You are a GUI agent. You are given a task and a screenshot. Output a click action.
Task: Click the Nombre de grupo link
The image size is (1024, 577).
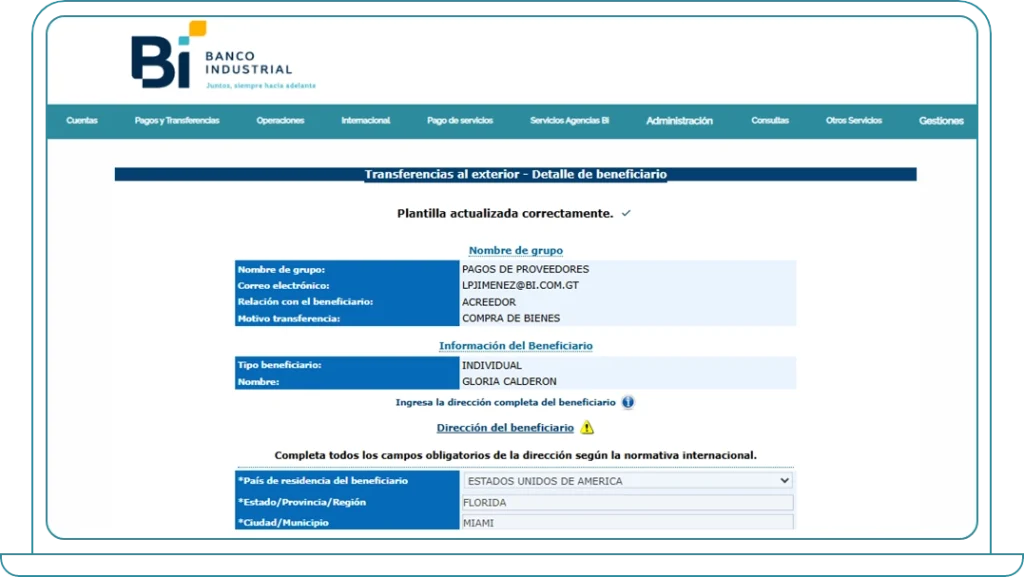pos(515,250)
